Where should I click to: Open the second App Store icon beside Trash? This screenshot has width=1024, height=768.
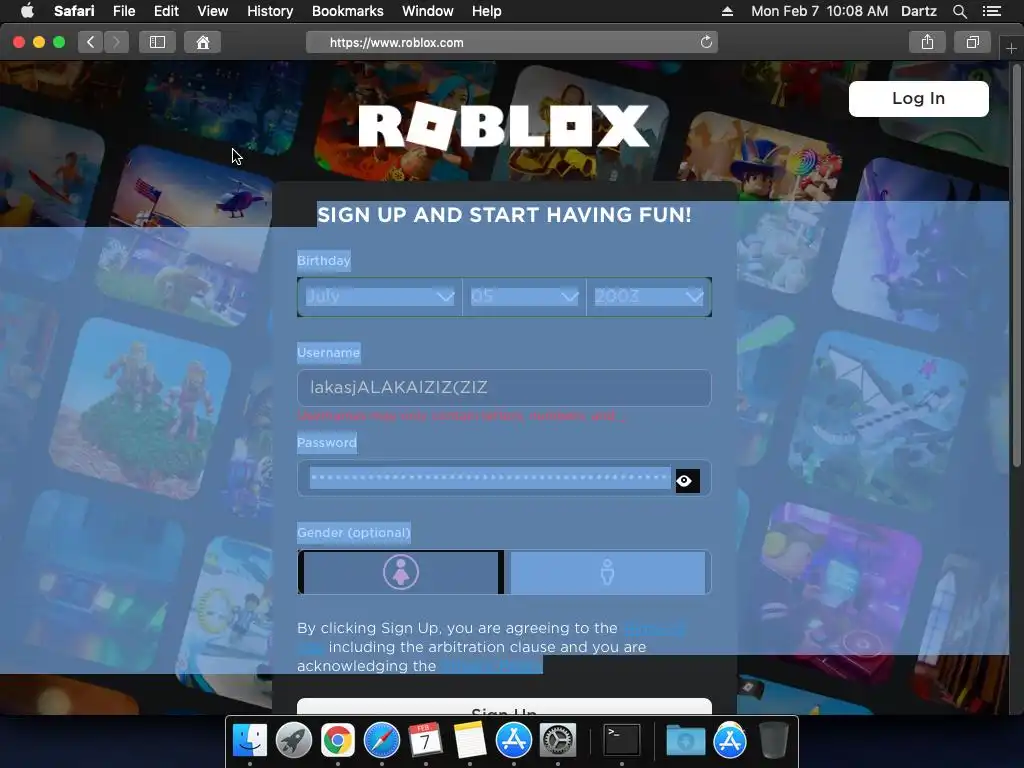pyautogui.click(x=729, y=740)
